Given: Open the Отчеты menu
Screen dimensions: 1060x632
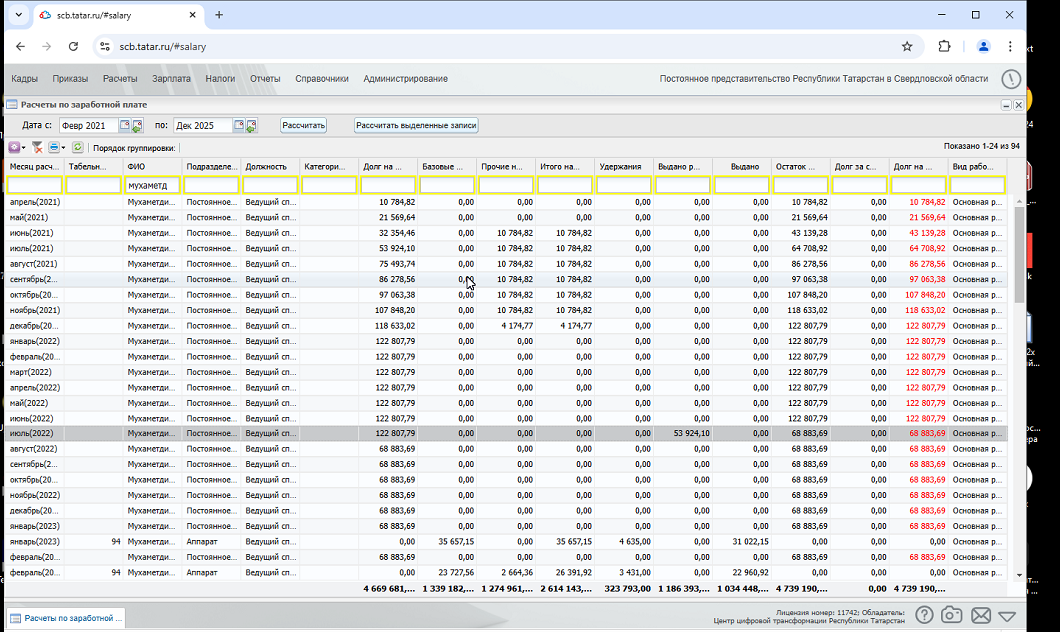Looking at the screenshot, I should [265, 79].
